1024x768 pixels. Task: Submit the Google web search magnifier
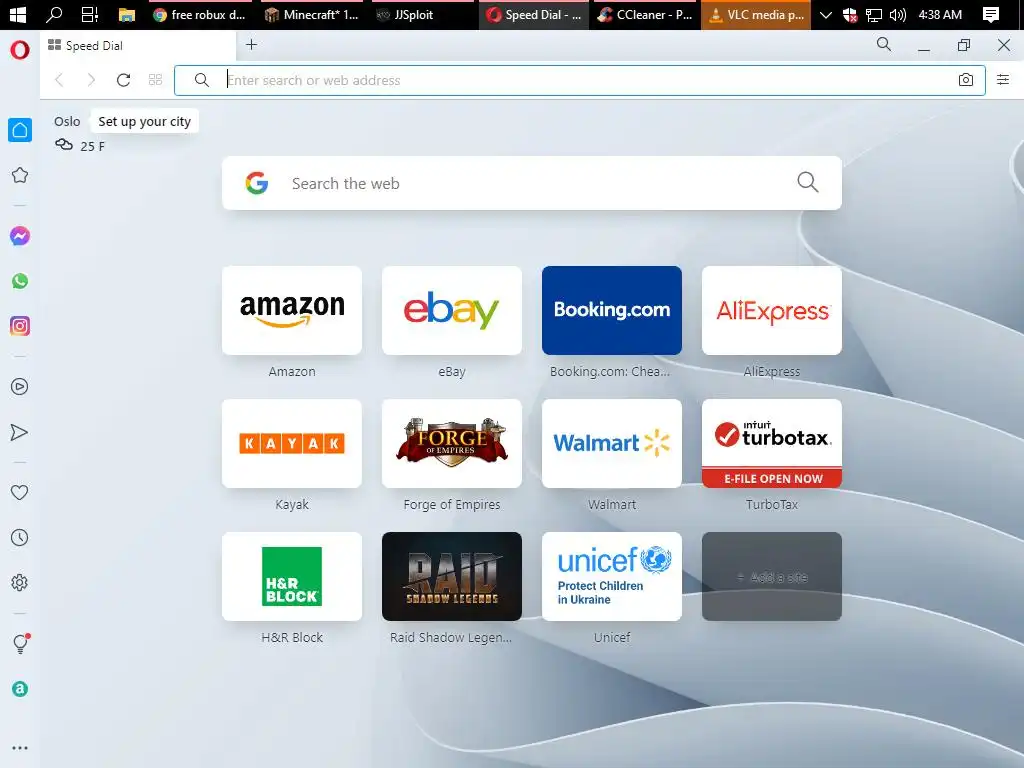click(808, 182)
